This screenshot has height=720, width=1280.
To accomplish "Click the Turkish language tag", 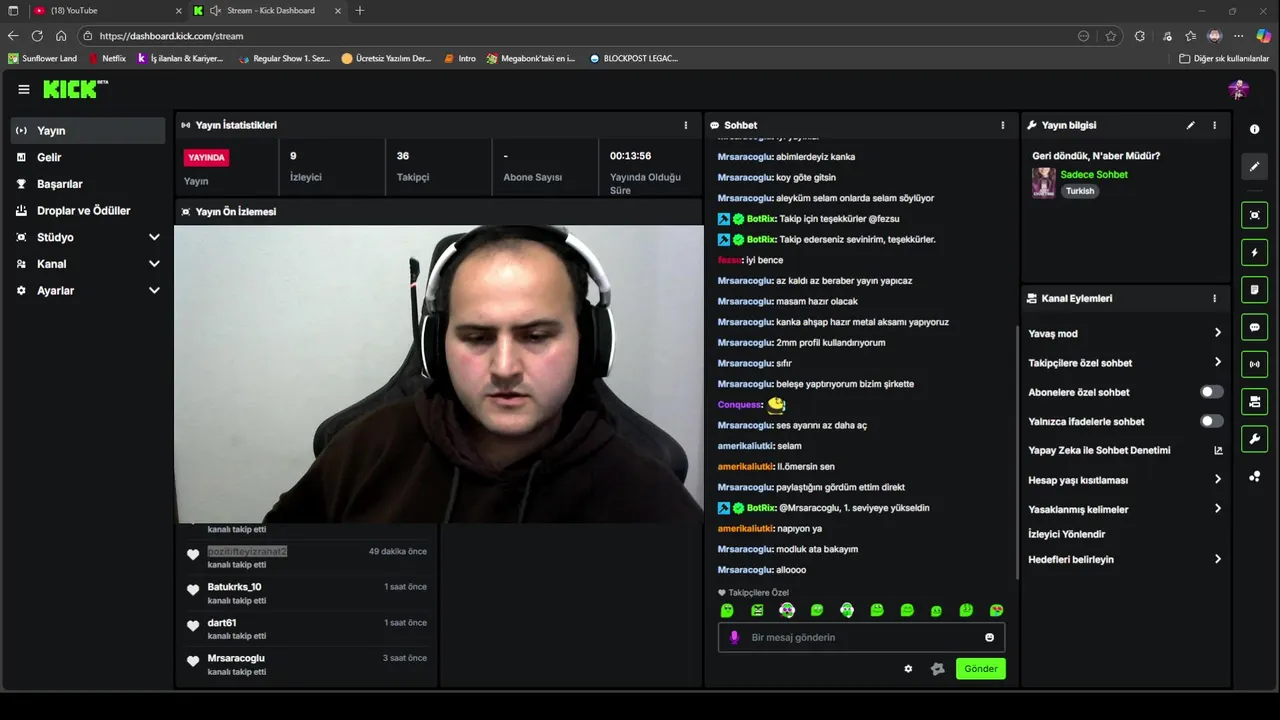I will (x=1079, y=191).
